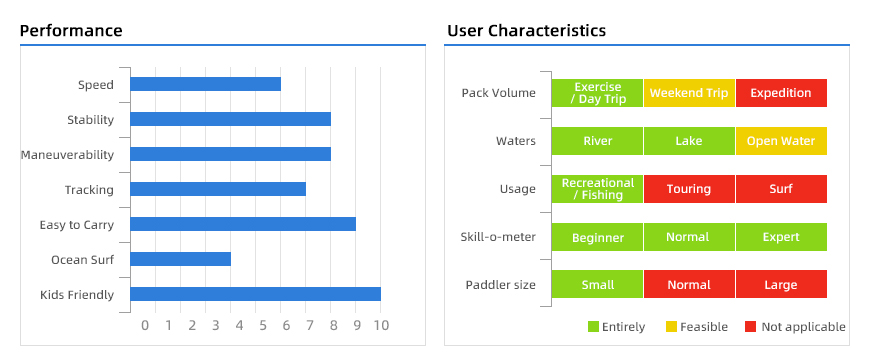
Task: Select the Open Water cell
Action: 781,141
